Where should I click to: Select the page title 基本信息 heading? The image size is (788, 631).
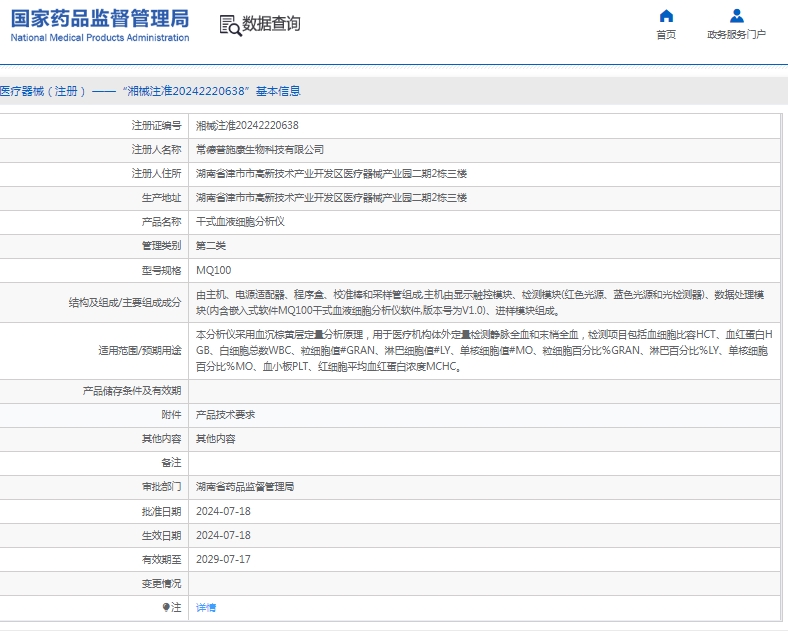[x=278, y=91]
